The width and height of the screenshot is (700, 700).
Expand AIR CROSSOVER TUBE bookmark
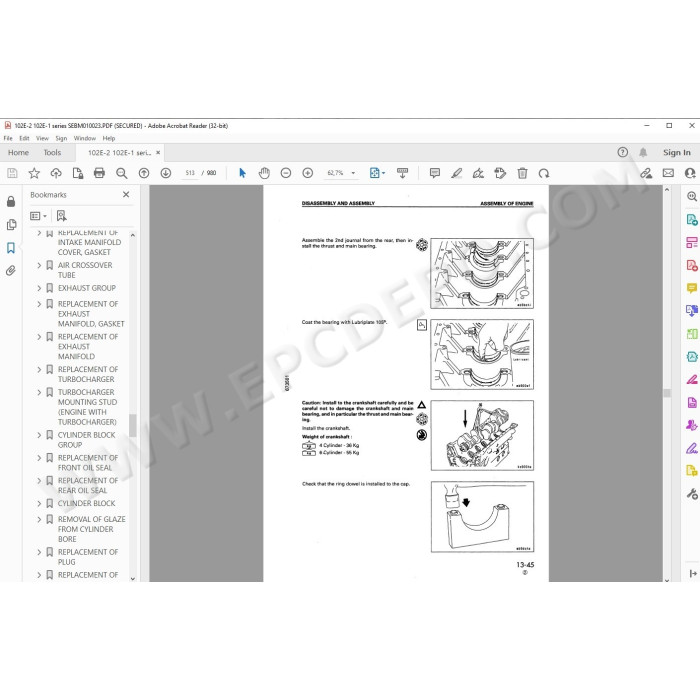(39, 266)
